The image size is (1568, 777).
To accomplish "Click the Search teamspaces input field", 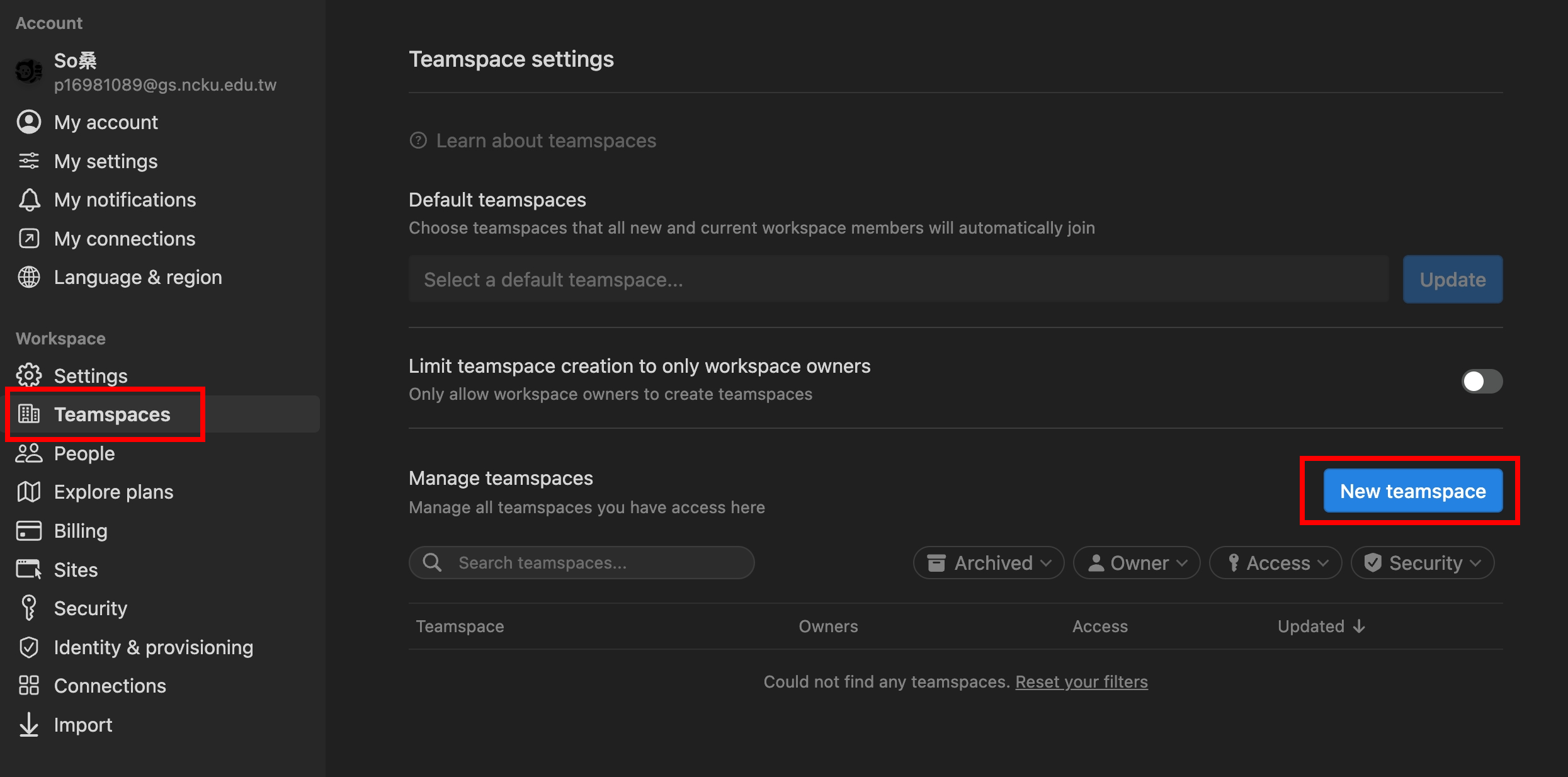I will 592,563.
